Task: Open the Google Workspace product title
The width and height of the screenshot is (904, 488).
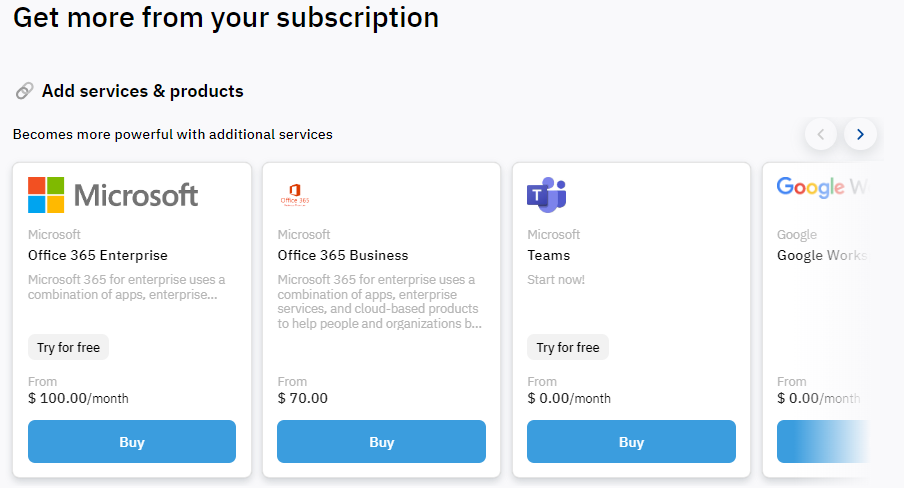Action: click(x=822, y=256)
